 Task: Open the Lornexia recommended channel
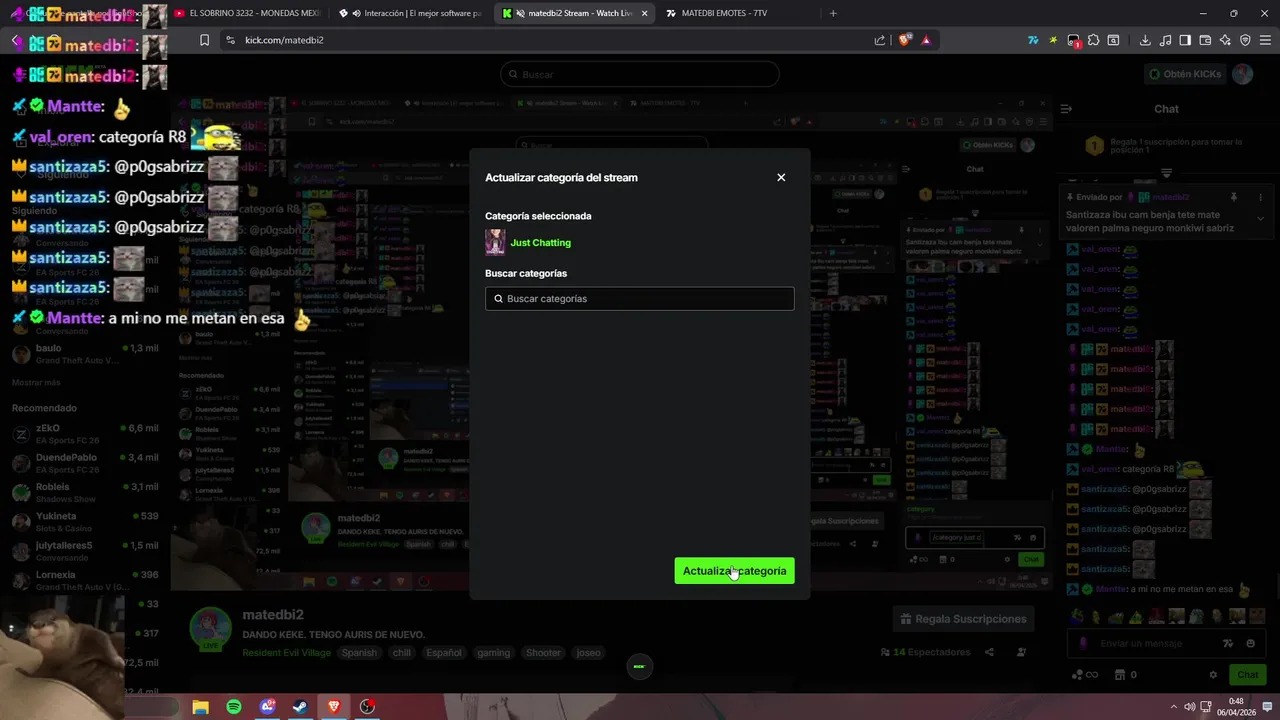(84, 580)
